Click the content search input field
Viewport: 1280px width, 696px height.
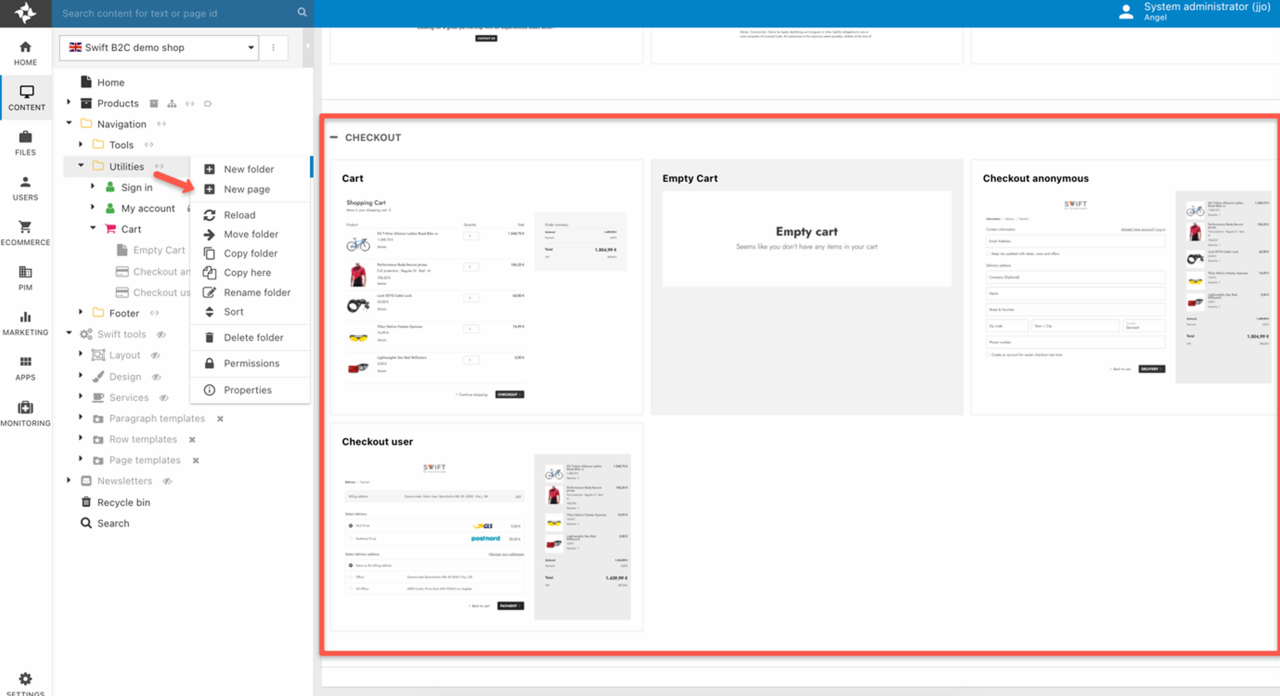click(x=175, y=13)
